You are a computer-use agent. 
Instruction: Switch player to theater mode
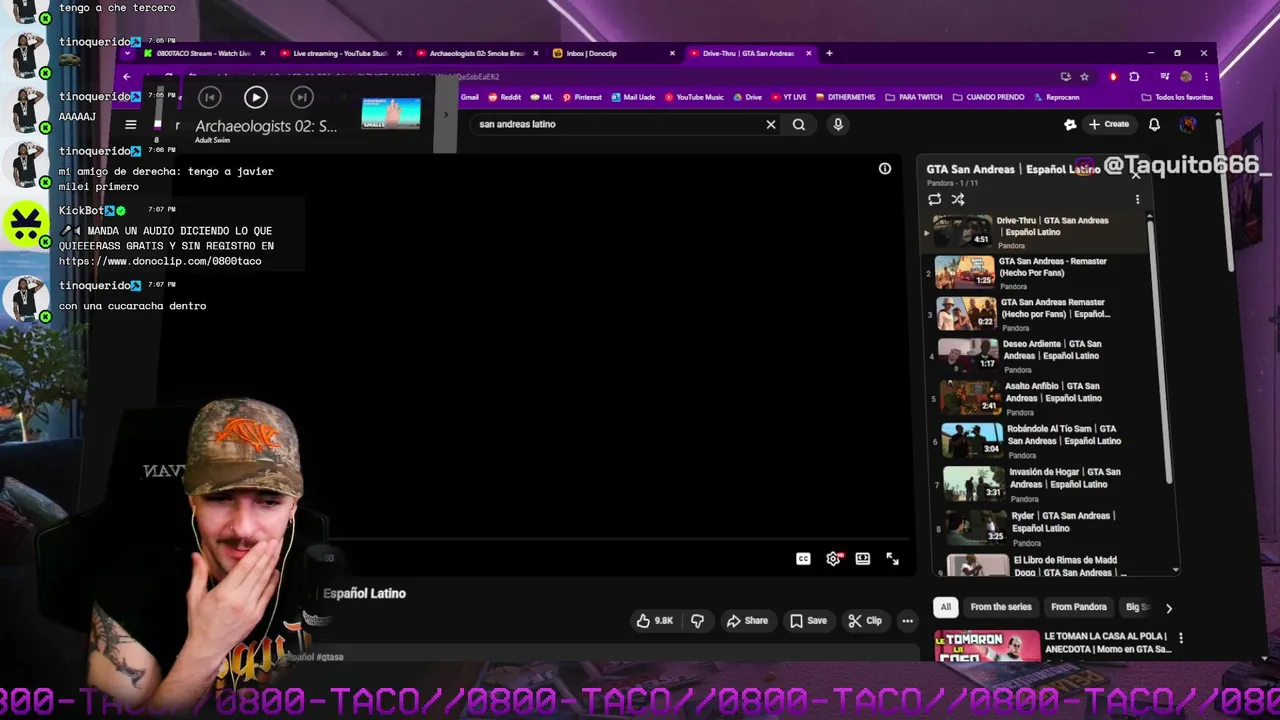863,559
